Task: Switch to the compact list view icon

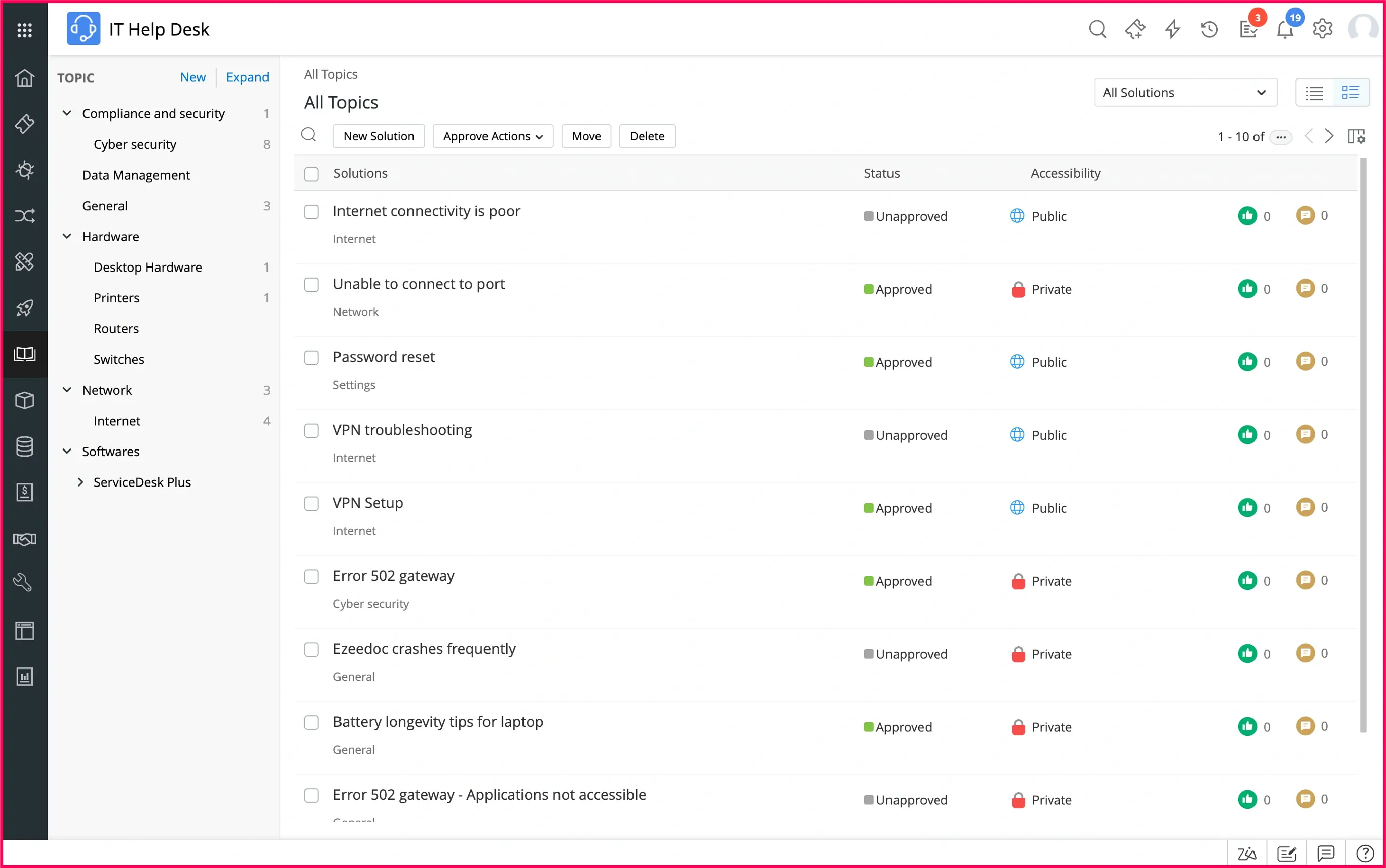Action: [1313, 92]
